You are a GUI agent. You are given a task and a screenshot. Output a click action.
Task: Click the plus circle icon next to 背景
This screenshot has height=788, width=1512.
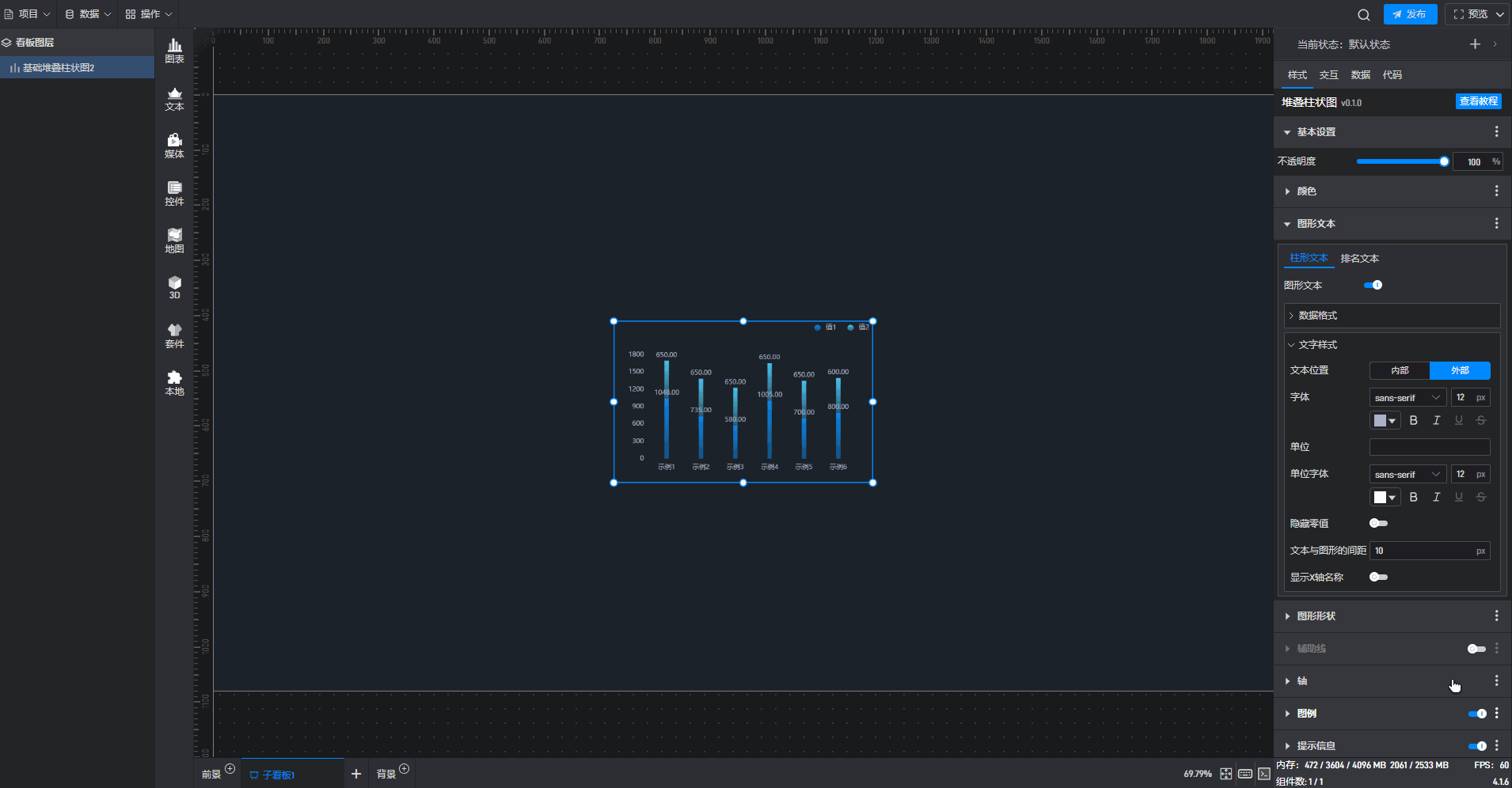point(404,768)
